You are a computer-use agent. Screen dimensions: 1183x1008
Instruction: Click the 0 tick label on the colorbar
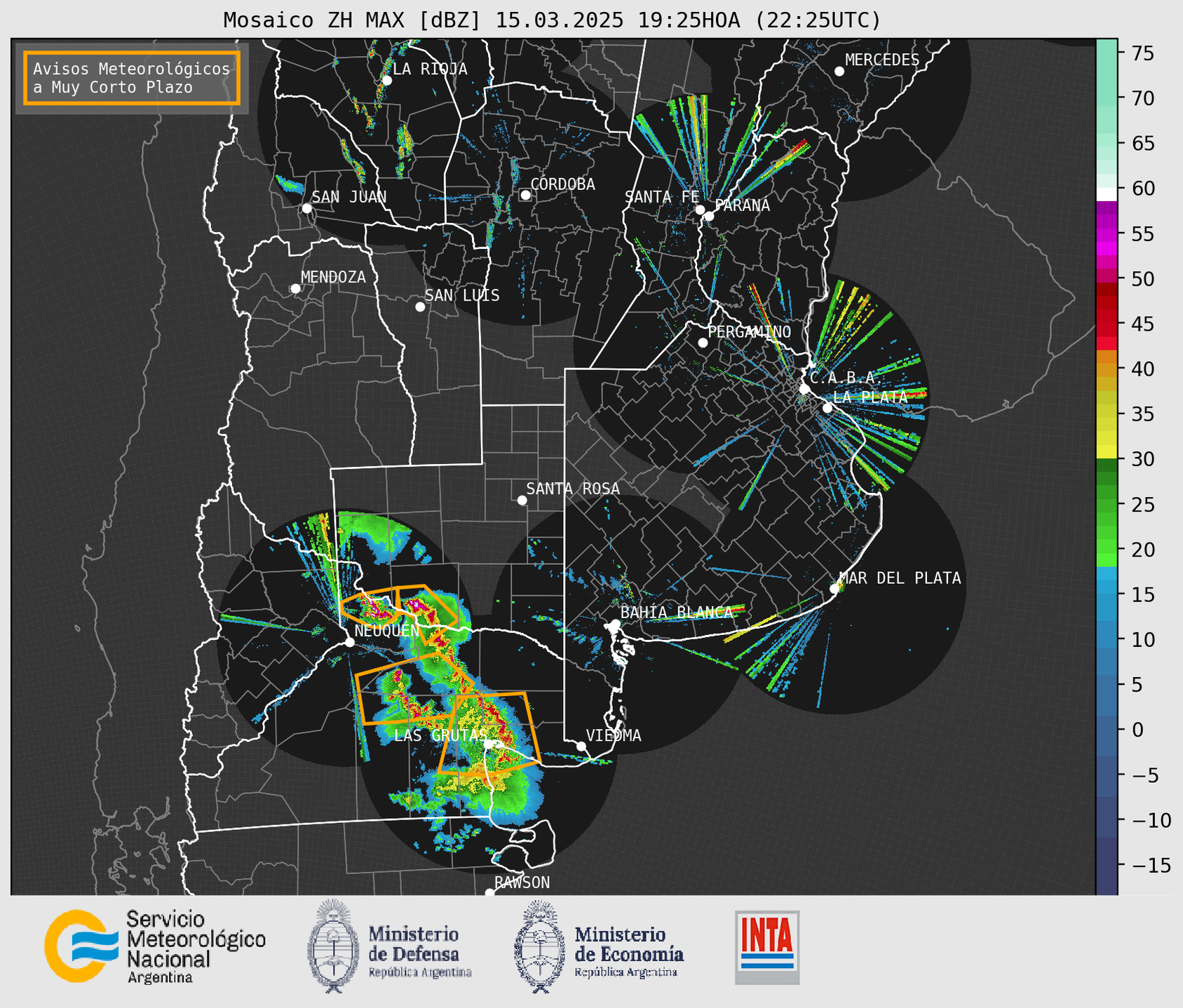1137,730
